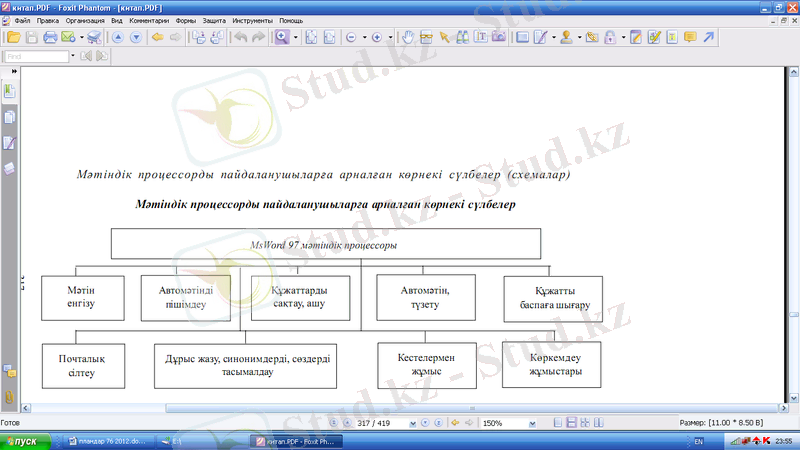Open the Файл menu
Image resolution: width=800 pixels, height=450 pixels.
click(x=22, y=20)
